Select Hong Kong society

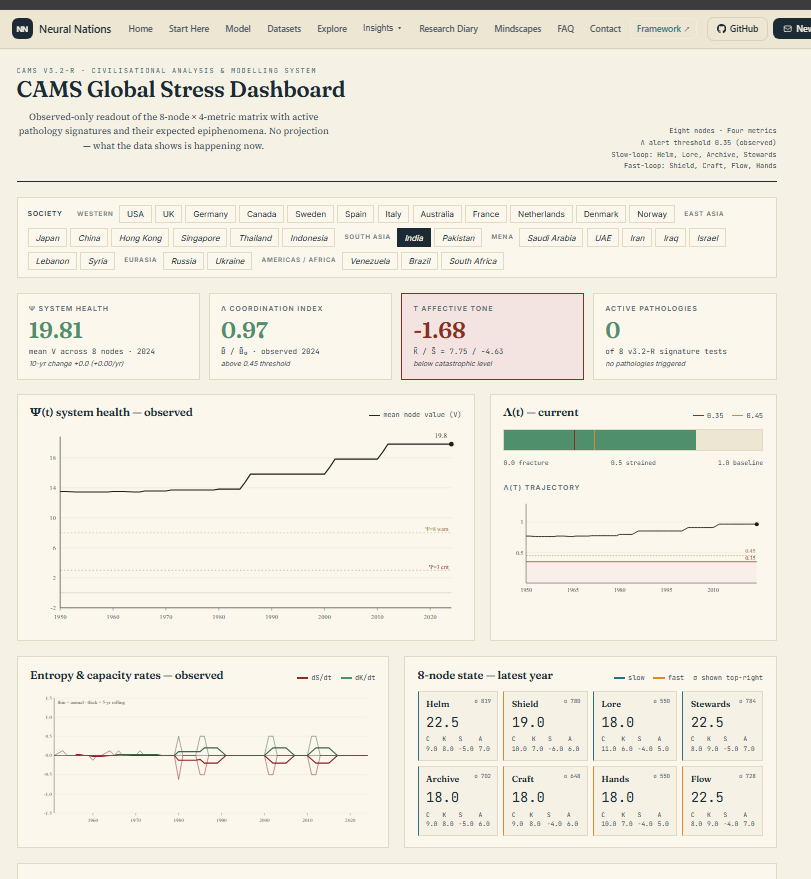coord(140,238)
